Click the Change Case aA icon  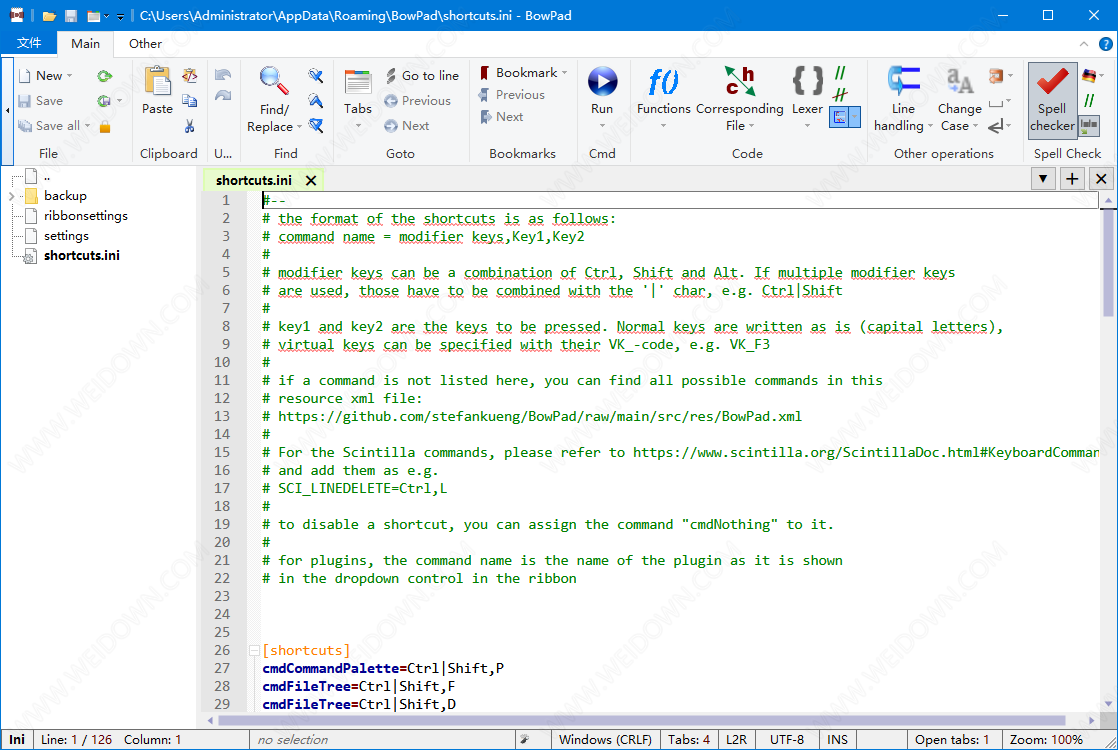pyautogui.click(x=960, y=81)
